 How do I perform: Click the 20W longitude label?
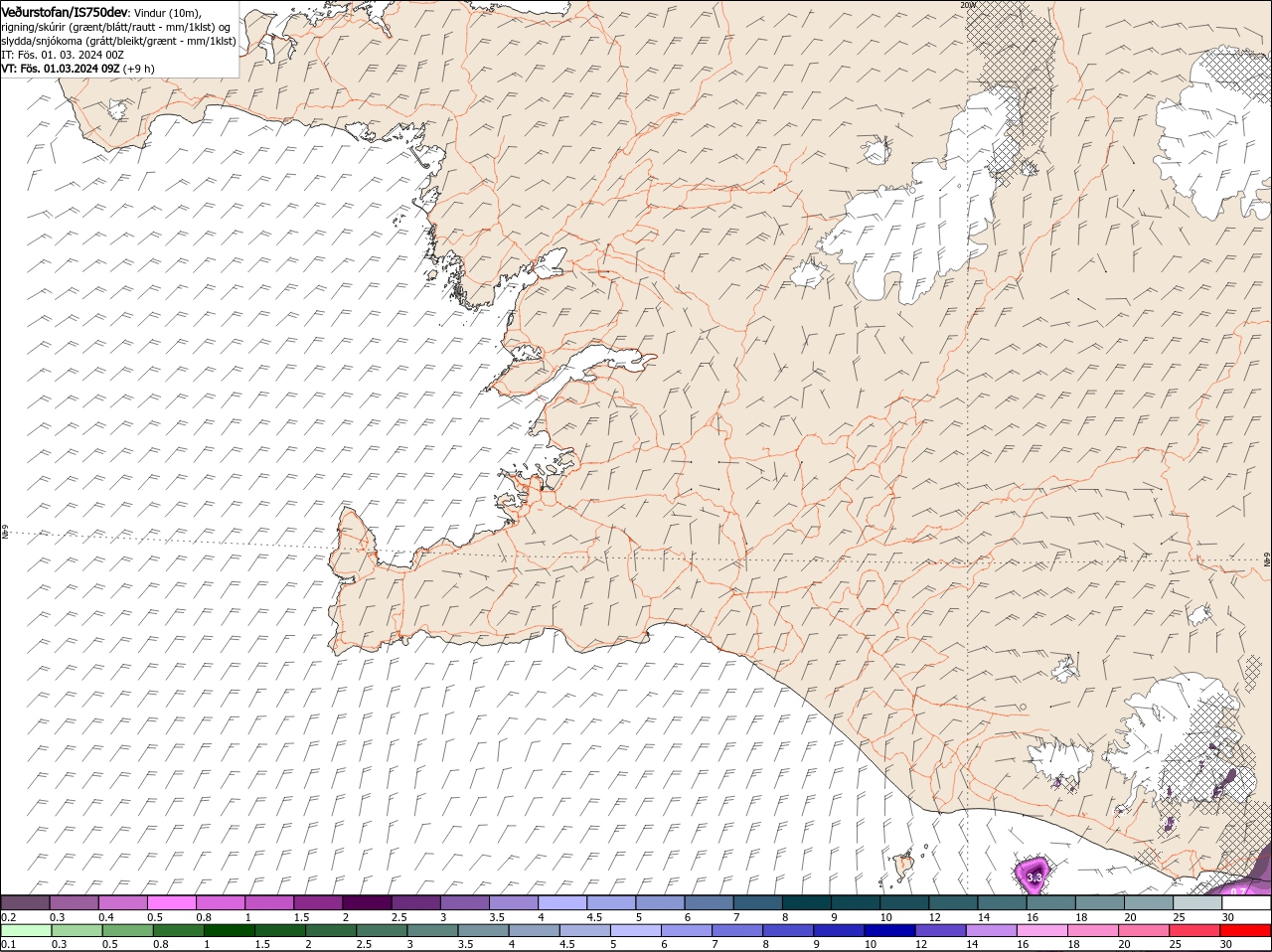(969, 5)
